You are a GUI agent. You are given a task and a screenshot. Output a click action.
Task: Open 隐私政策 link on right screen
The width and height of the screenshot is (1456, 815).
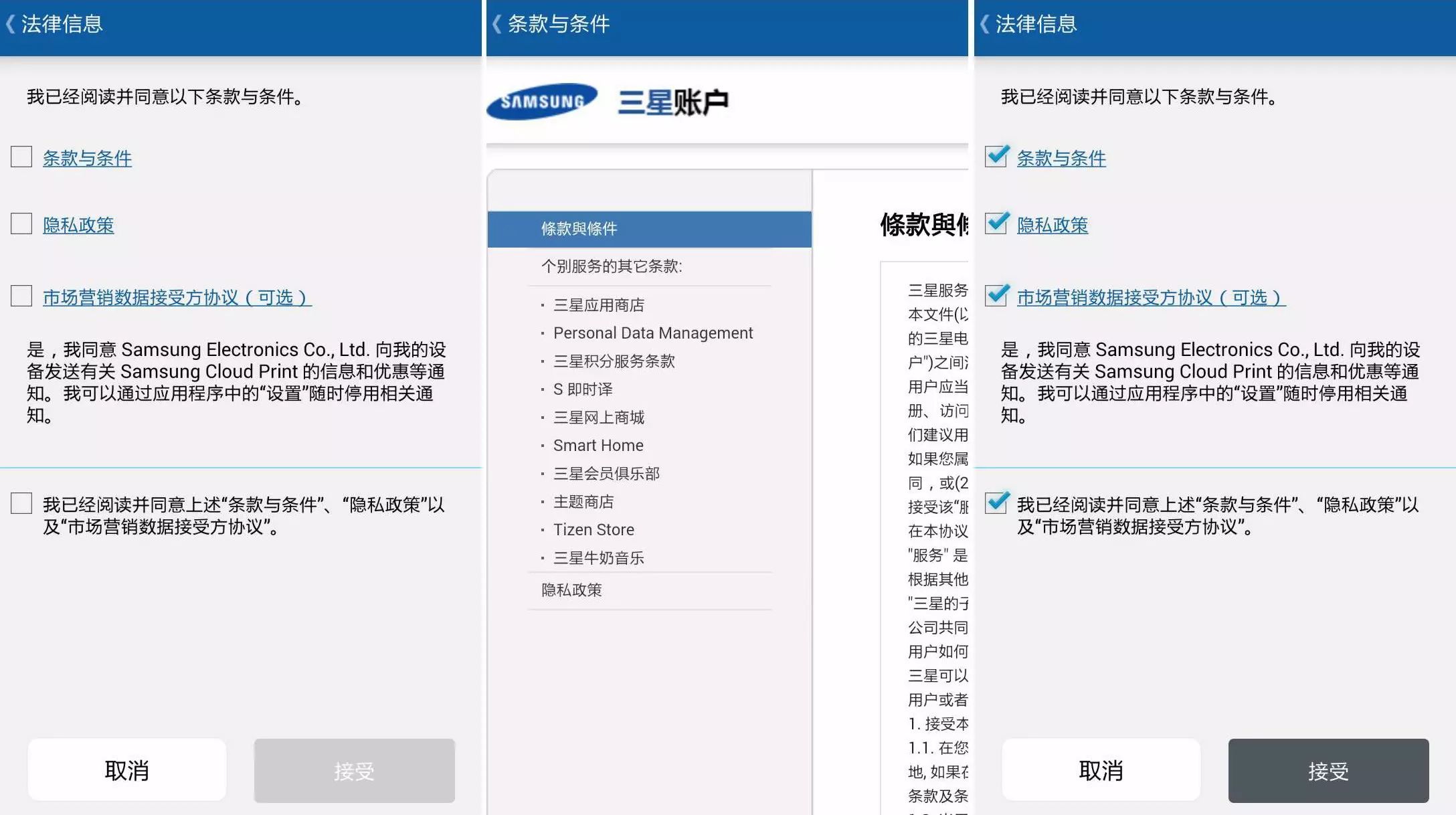point(1053,225)
